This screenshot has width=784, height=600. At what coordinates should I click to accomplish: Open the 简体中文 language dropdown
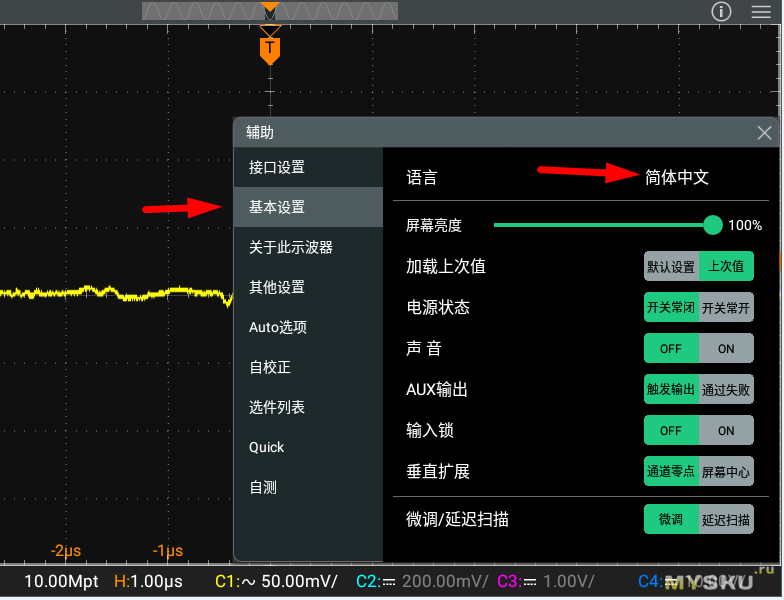677,177
